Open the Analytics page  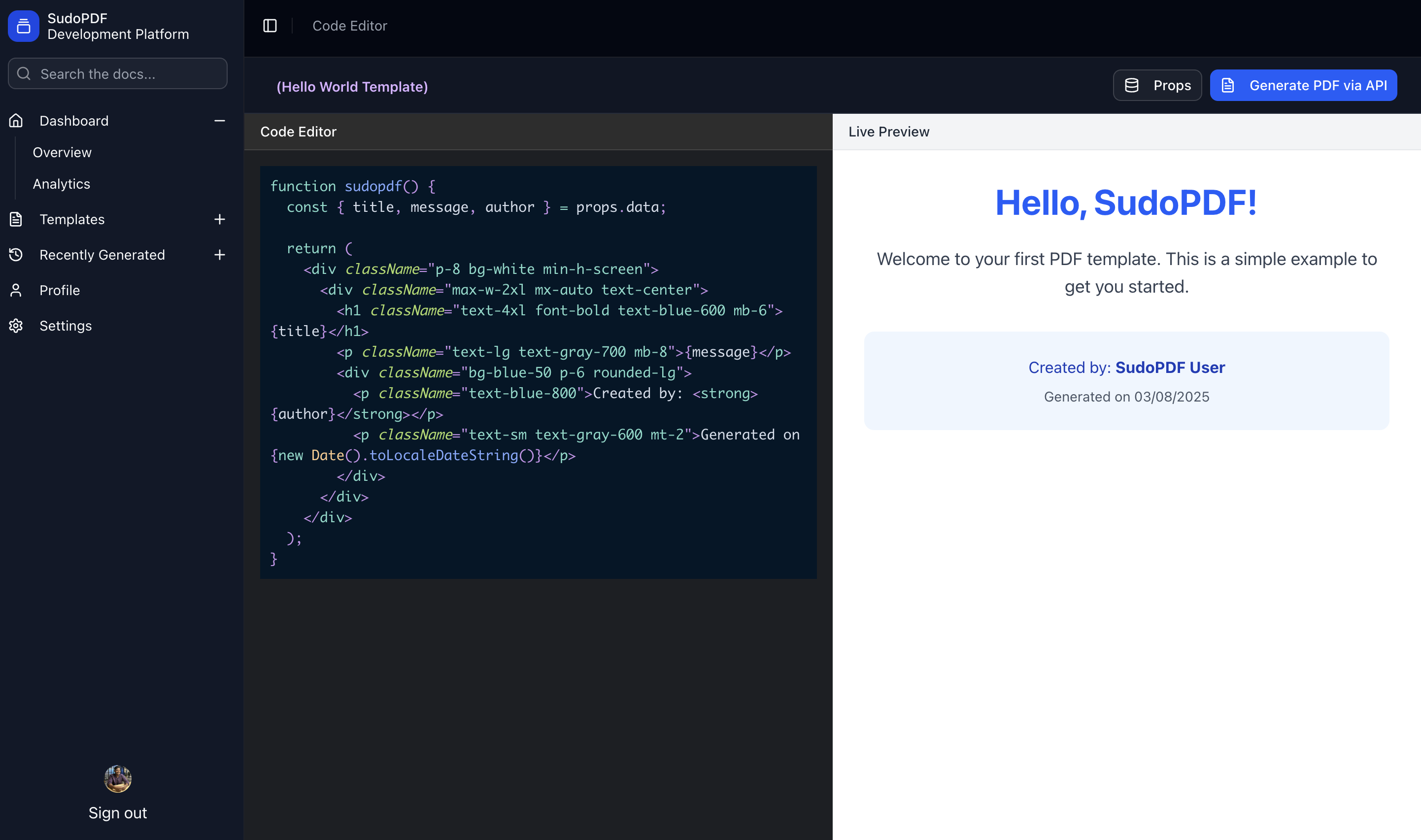click(62, 184)
